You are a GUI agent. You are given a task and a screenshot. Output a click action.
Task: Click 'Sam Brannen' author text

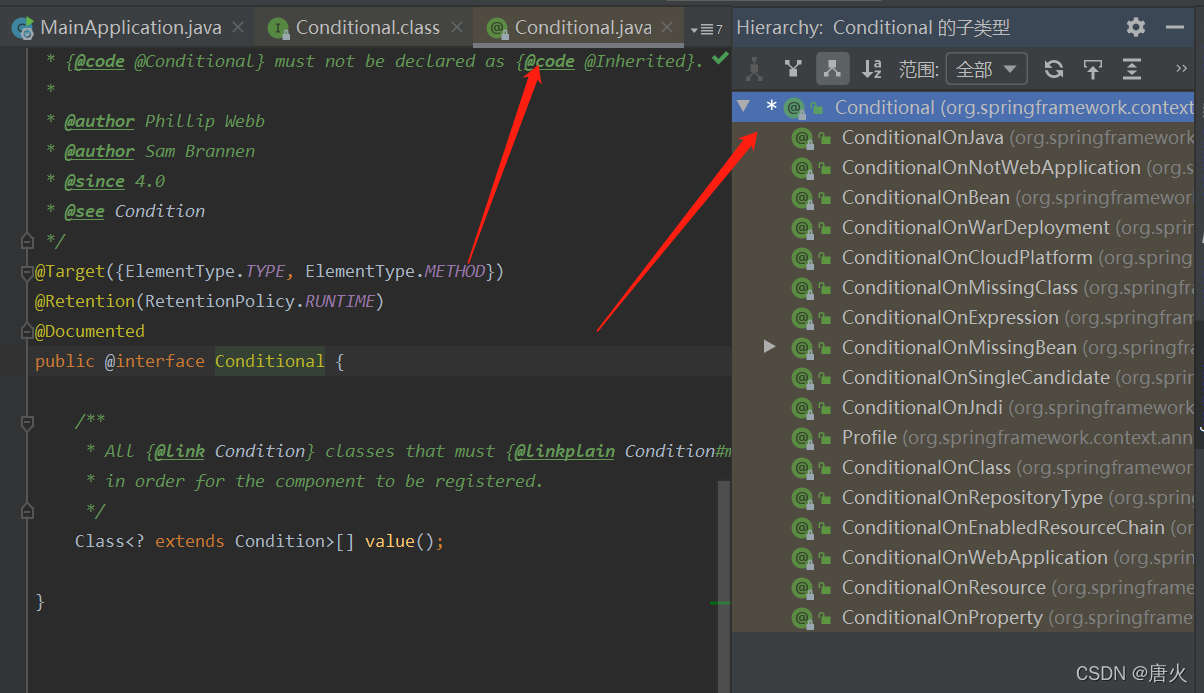click(200, 151)
